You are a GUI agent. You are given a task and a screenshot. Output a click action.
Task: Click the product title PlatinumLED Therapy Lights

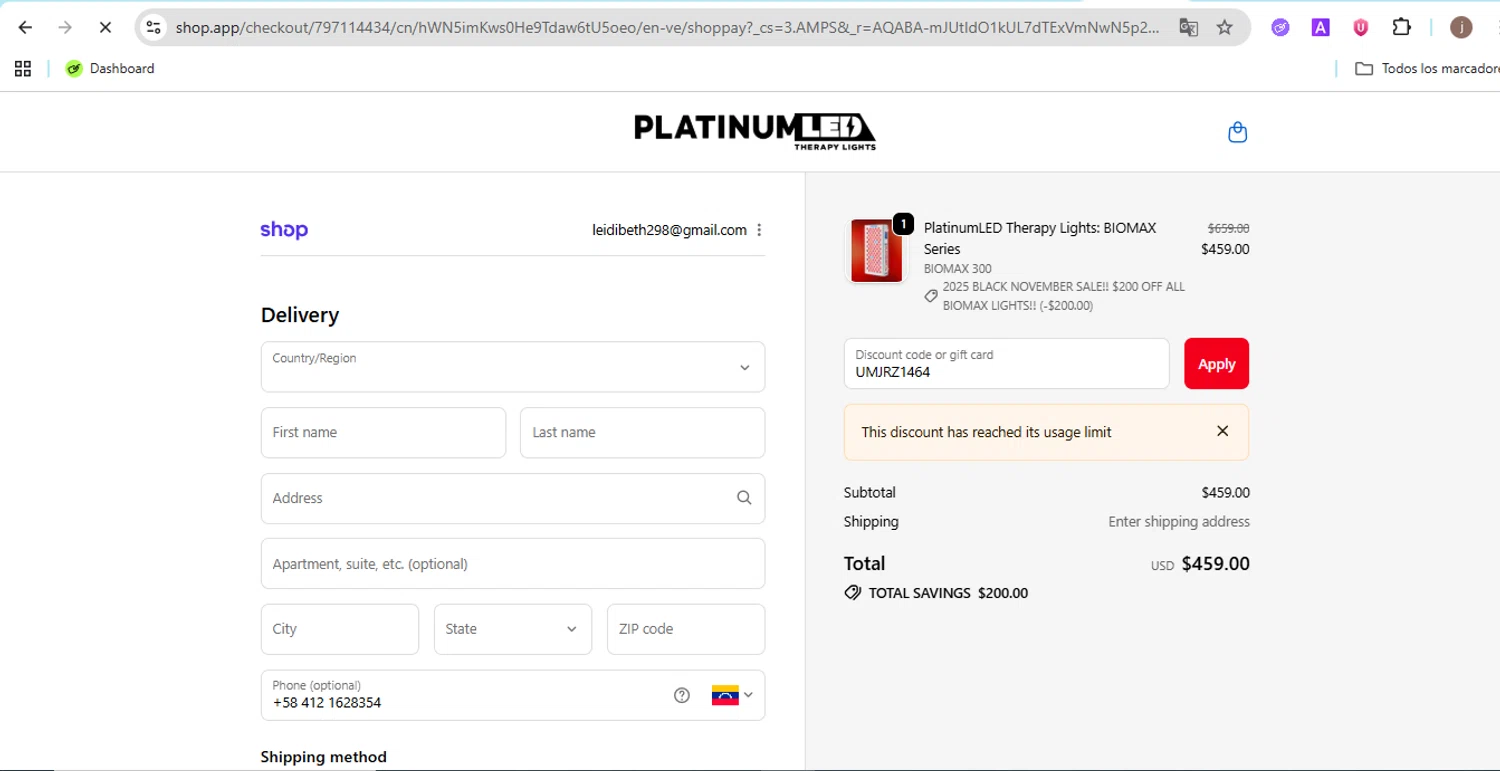[x=1040, y=238]
